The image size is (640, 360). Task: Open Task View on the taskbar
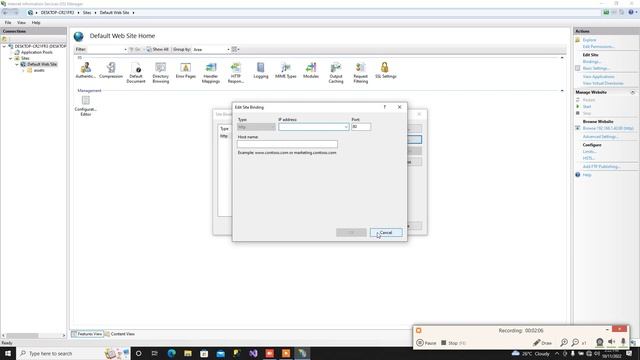coord(155,353)
